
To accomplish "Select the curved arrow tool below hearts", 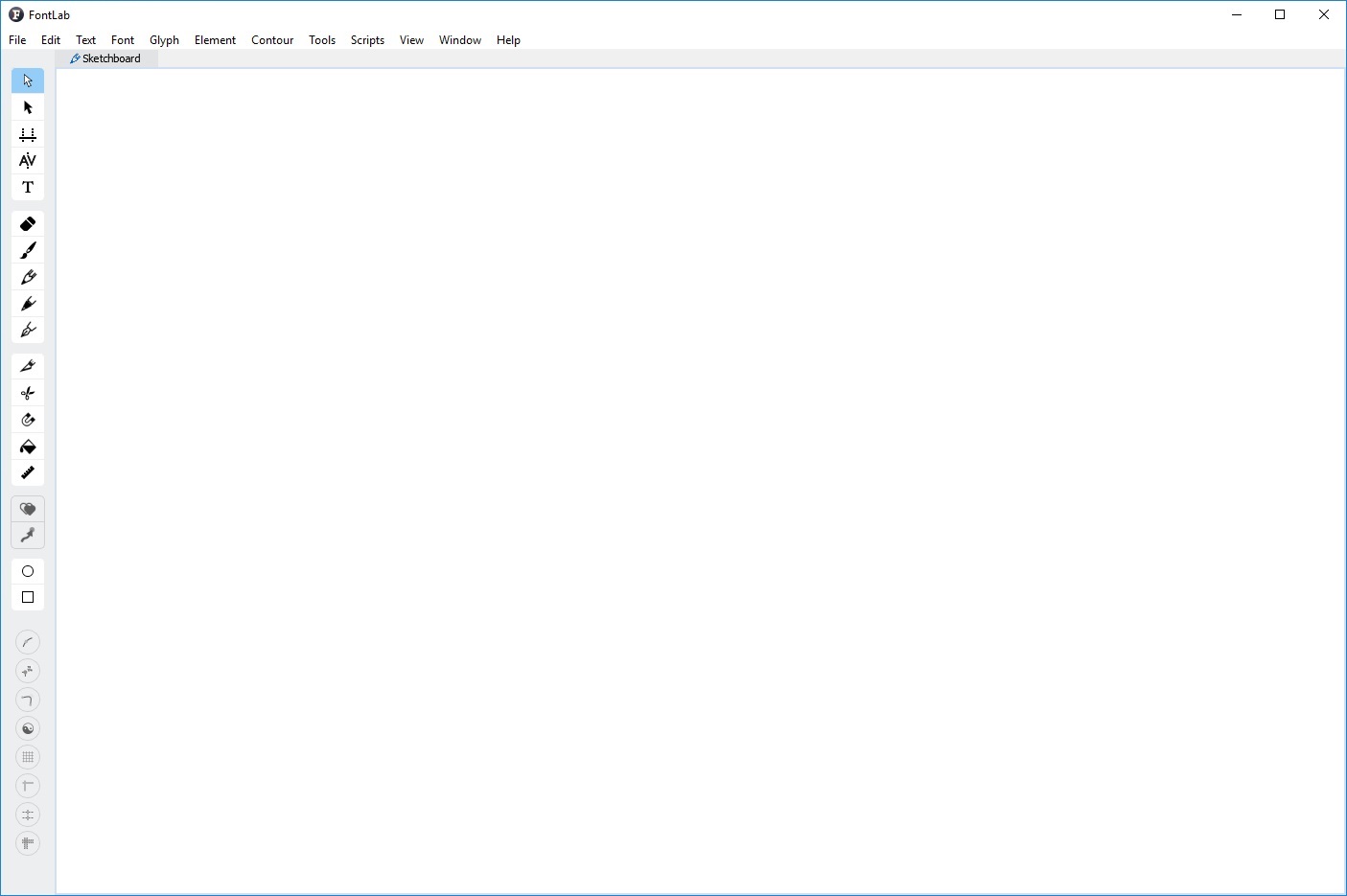I will (28, 536).
